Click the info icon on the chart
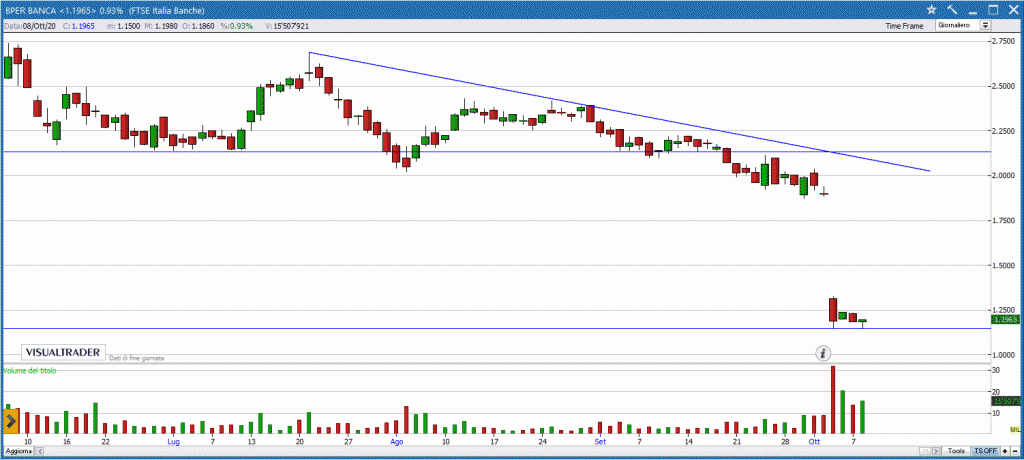The height and width of the screenshot is (460, 1024). point(824,353)
